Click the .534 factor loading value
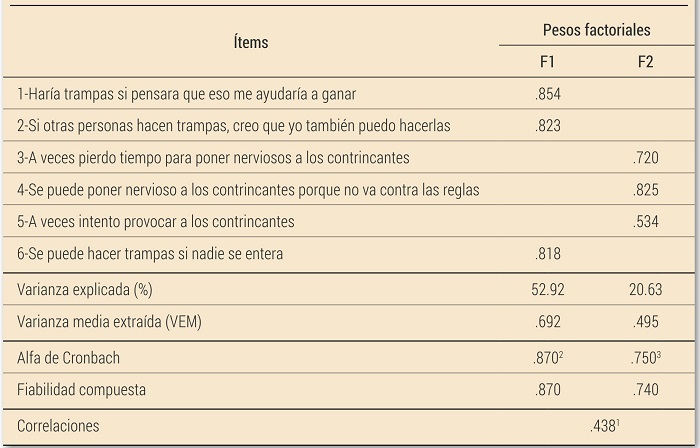Screen dimensions: 700x448 pos(646,221)
